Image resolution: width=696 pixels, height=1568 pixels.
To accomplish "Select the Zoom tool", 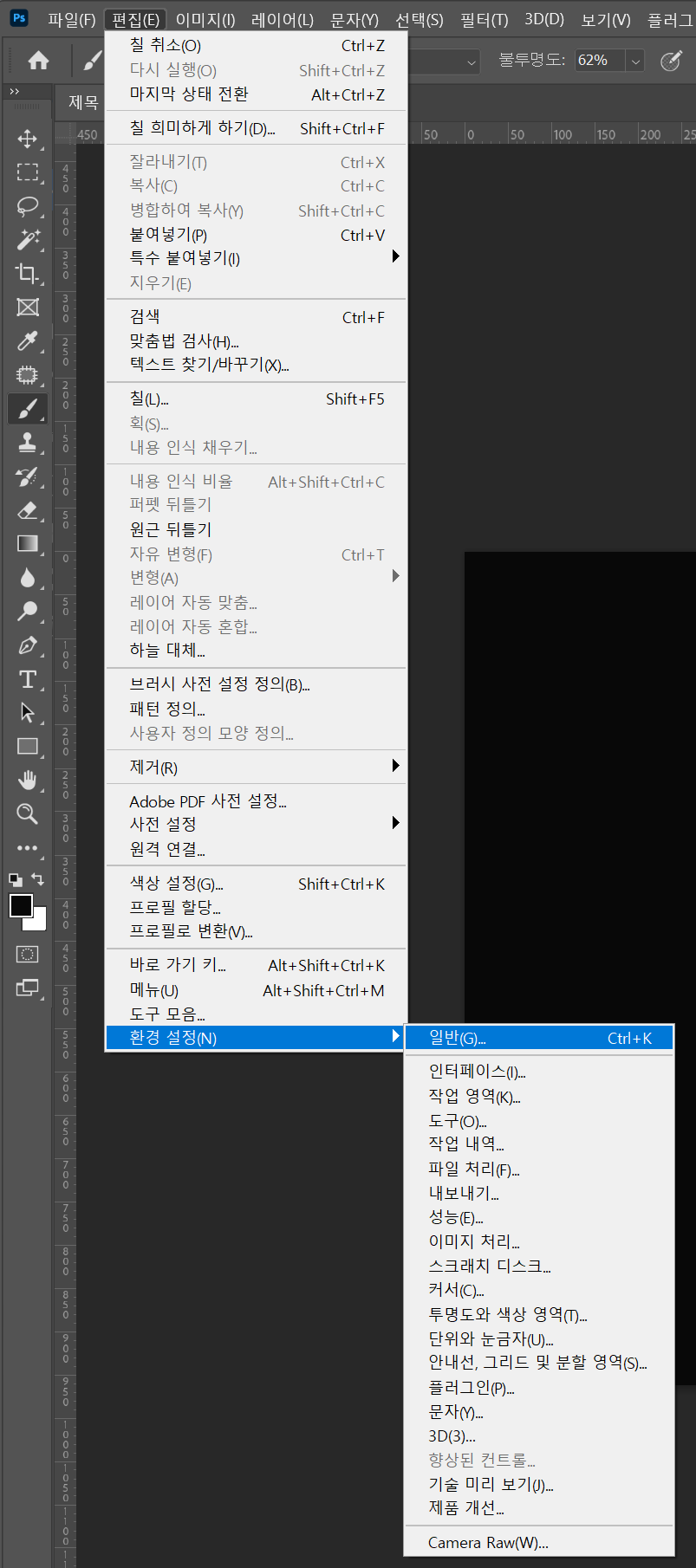I will [x=27, y=814].
